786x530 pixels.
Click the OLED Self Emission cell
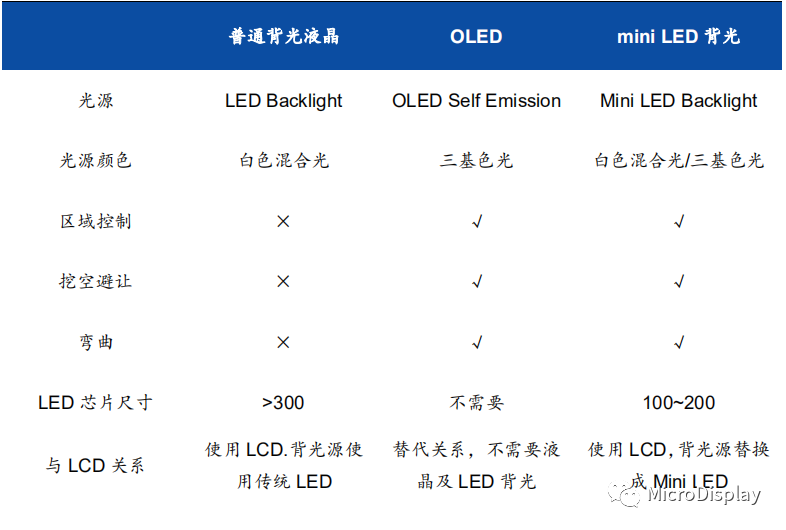(476, 101)
